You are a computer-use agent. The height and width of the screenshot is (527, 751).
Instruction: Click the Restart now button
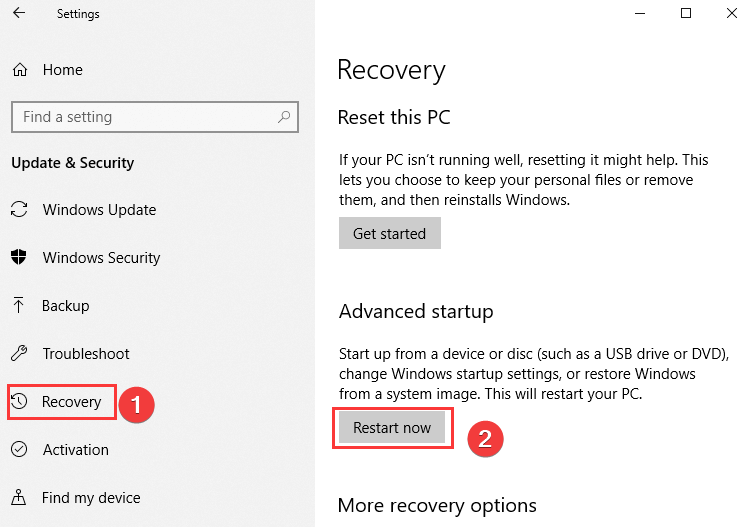pos(392,427)
